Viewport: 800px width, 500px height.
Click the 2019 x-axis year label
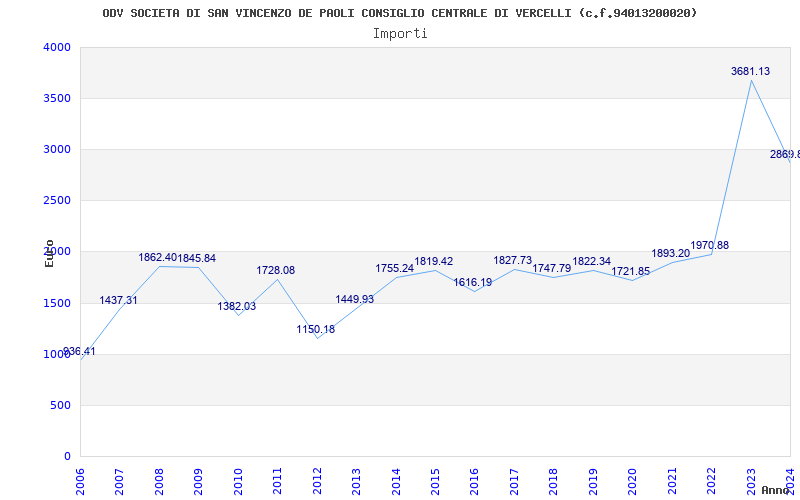[x=593, y=482]
